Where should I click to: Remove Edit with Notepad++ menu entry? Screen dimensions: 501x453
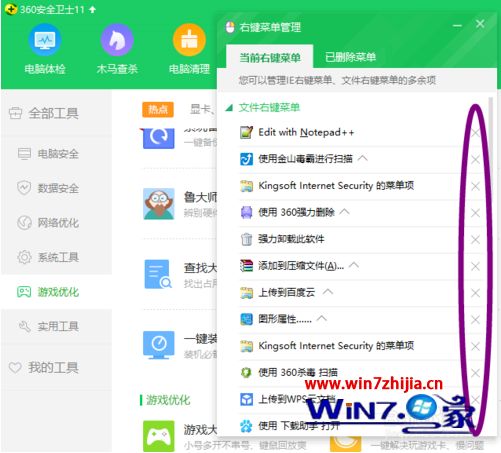(x=475, y=133)
